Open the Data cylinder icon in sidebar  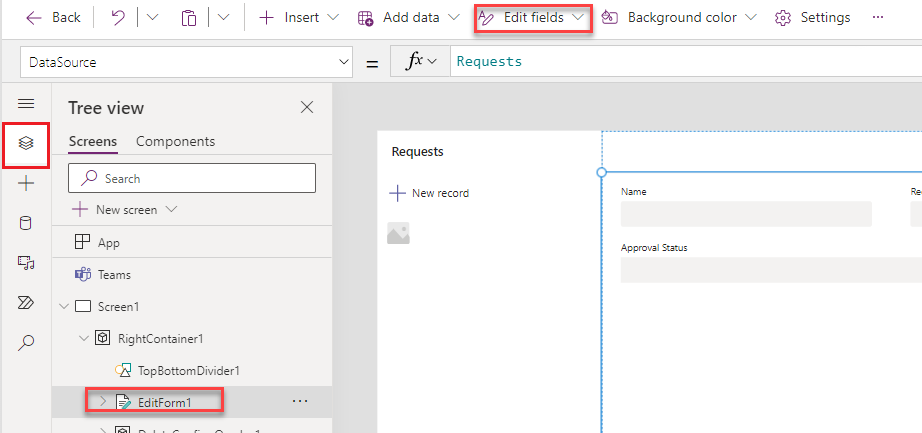tap(26, 224)
